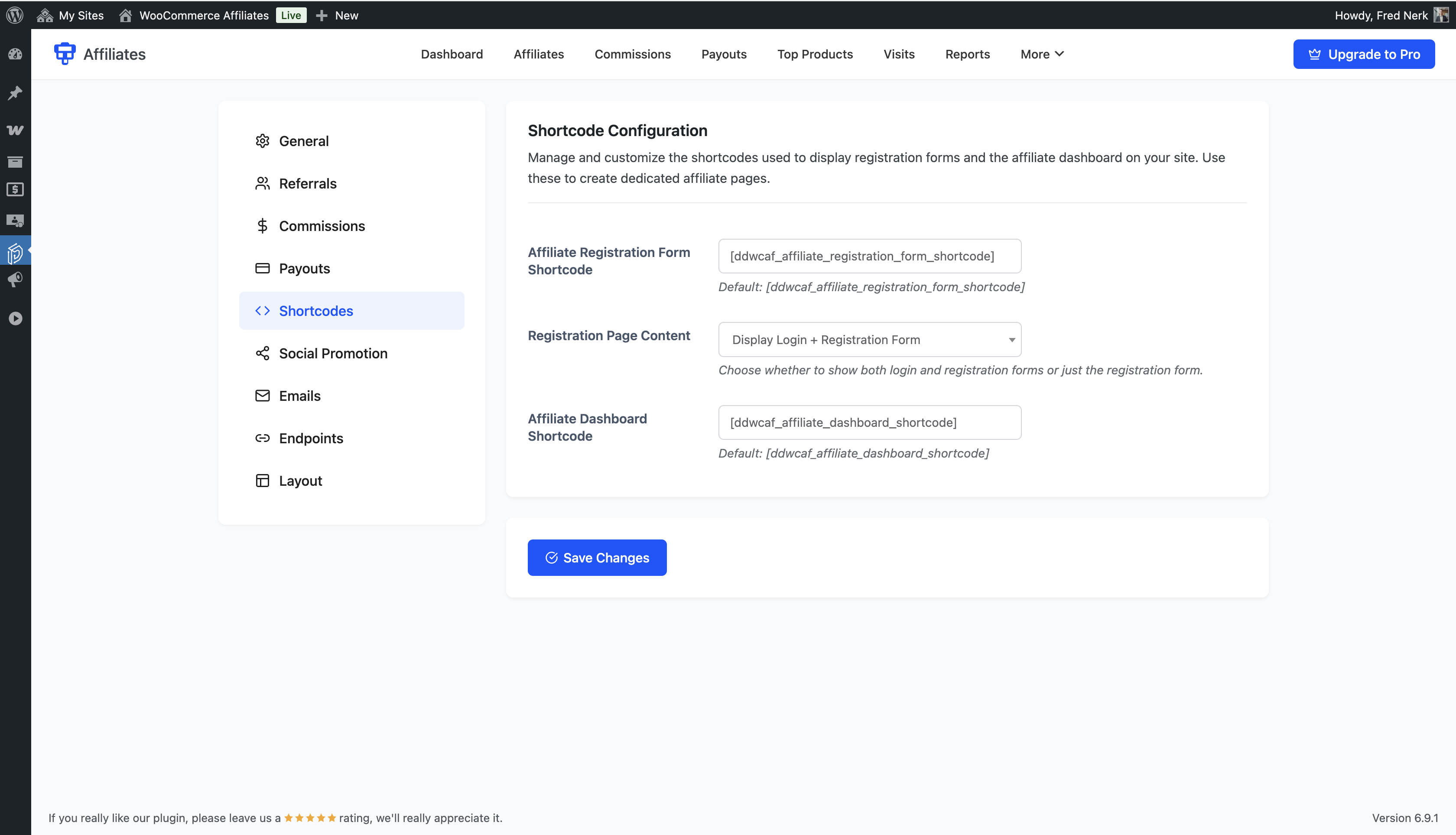Click the Affiliate Dashboard Shortcode input field
Viewport: 1456px width, 835px height.
[x=869, y=422]
